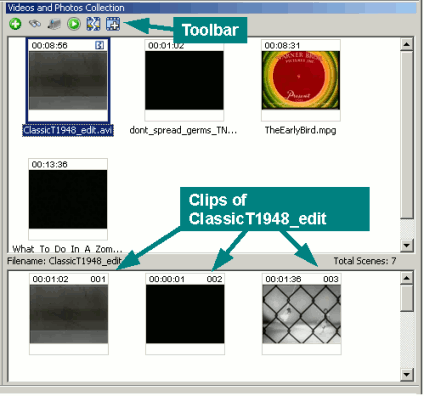Select black clip 002 in scenes pane
The width and height of the screenshot is (424, 396).
click(x=185, y=314)
